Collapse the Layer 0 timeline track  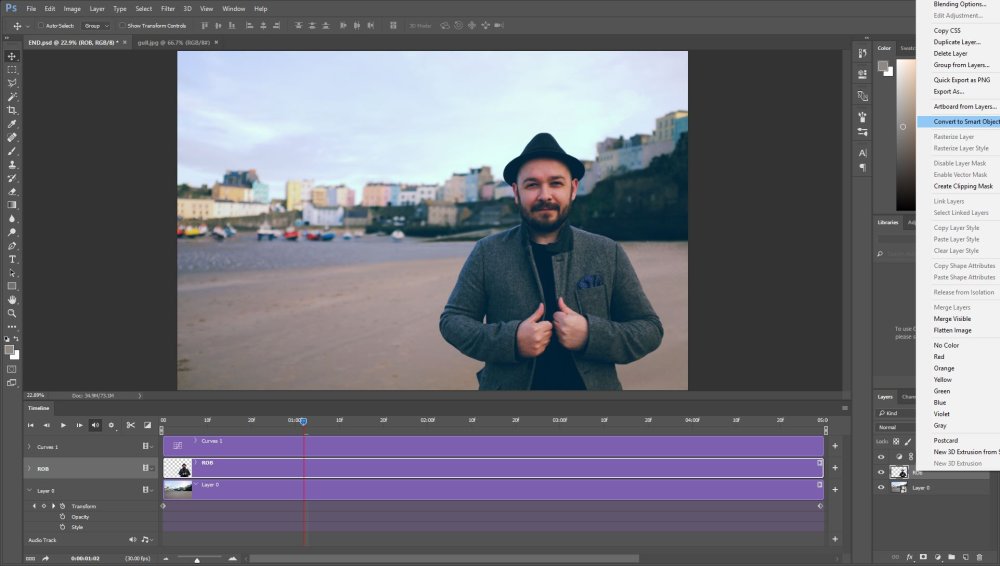(x=29, y=491)
